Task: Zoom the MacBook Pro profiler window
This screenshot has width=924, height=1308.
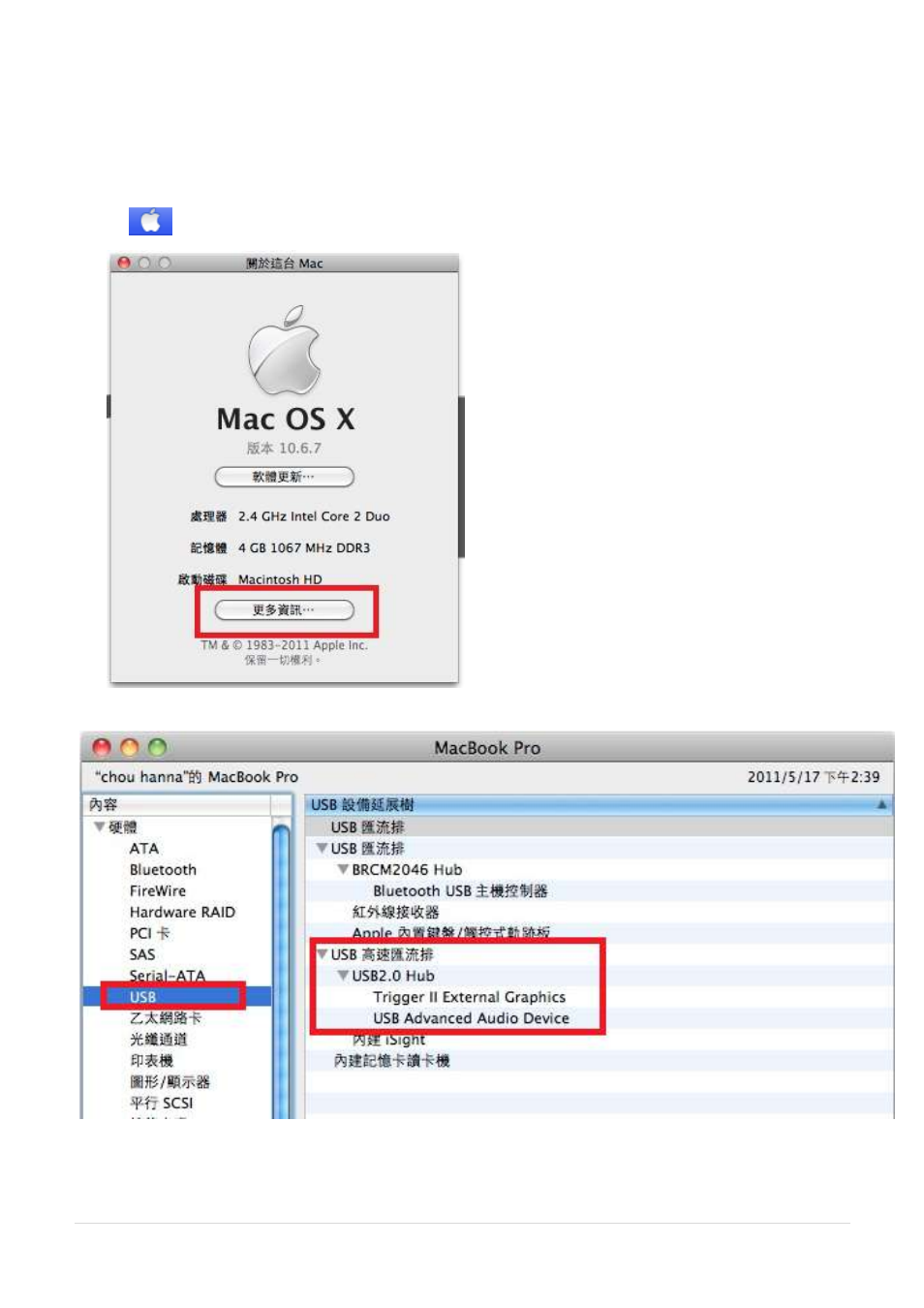Action: [158, 747]
